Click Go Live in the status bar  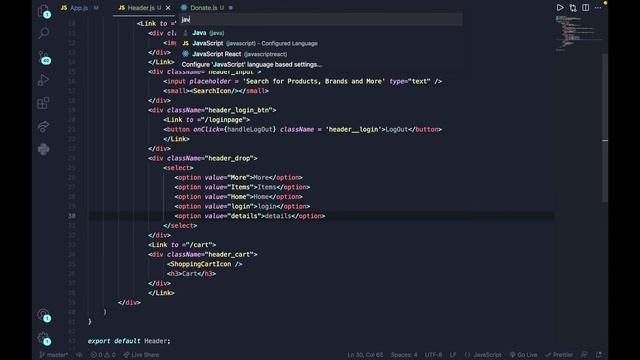524,355
